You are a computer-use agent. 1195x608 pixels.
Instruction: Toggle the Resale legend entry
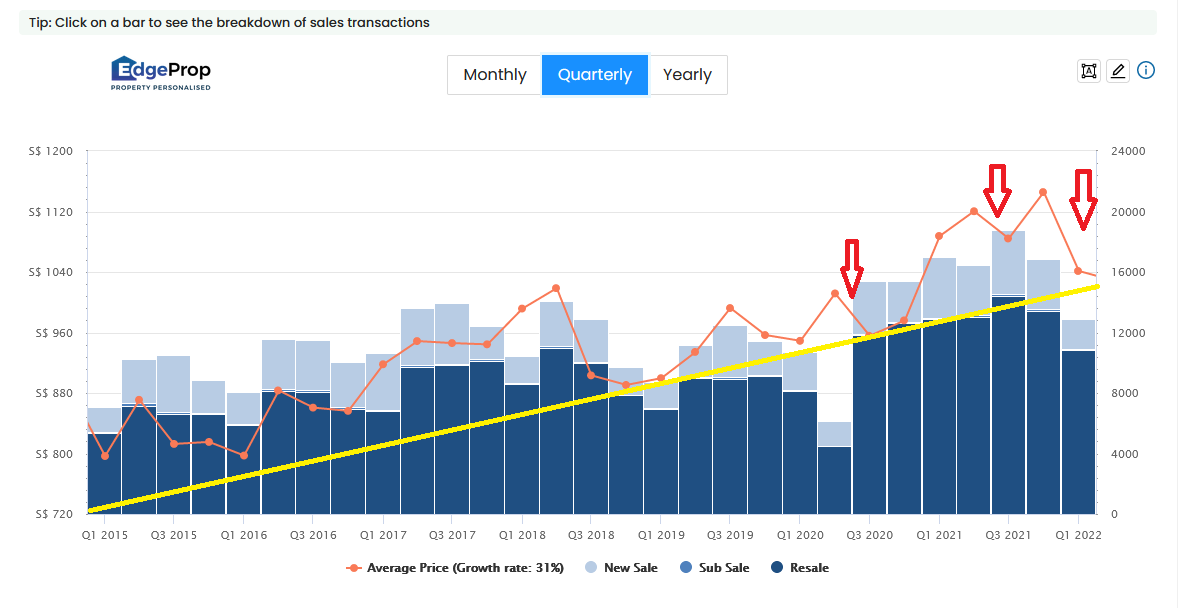pyautogui.click(x=800, y=568)
